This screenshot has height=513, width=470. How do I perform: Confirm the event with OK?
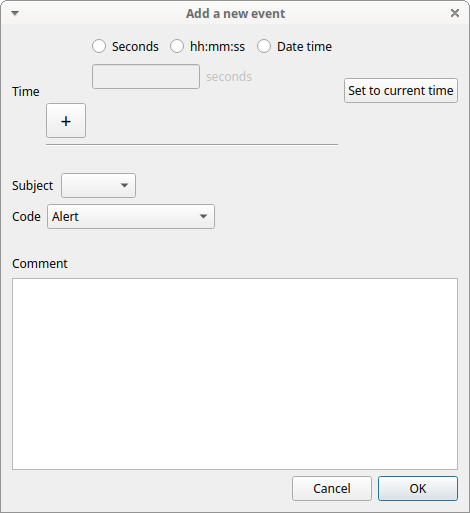pos(418,489)
